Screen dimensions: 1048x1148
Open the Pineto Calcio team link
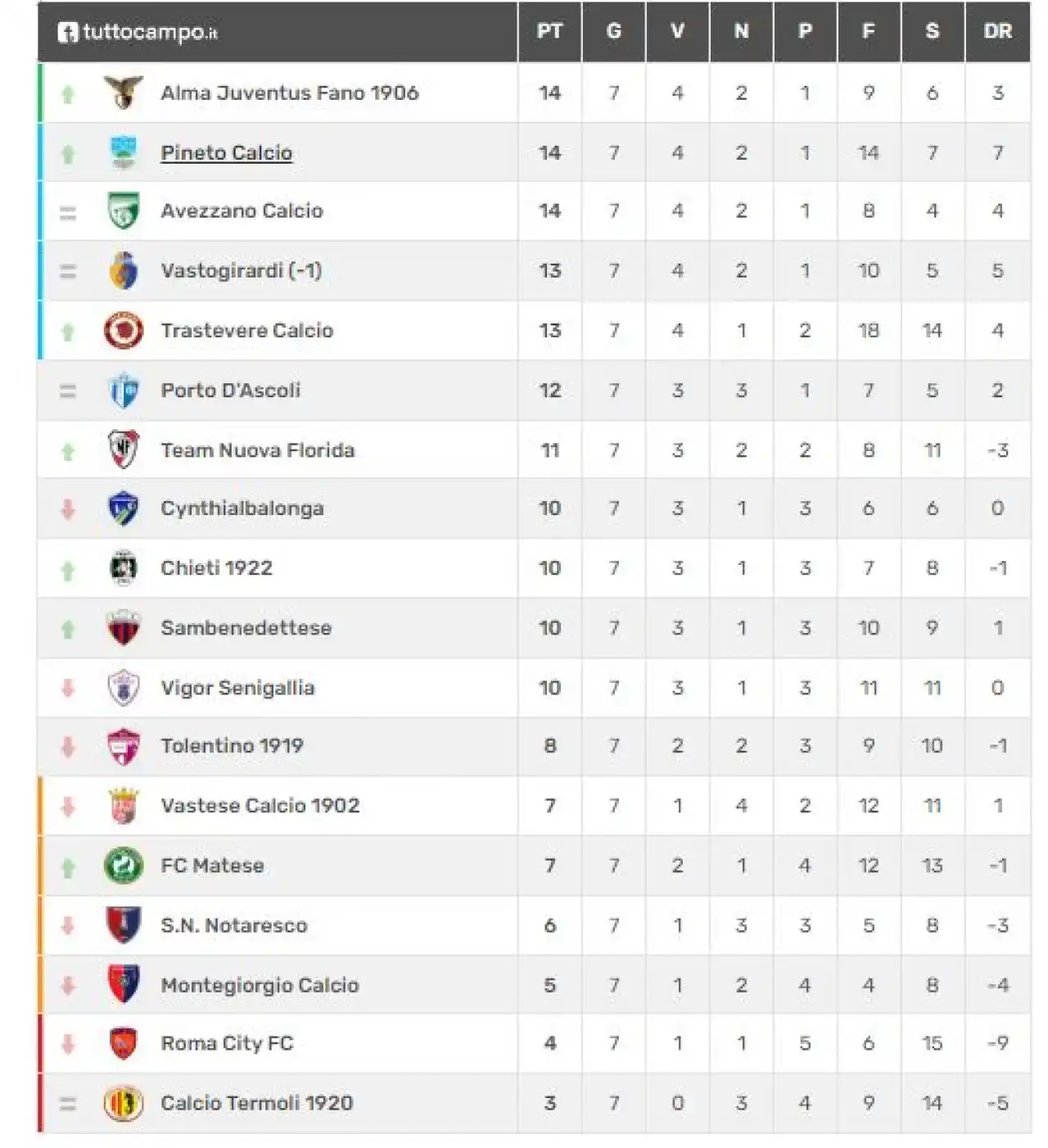click(x=227, y=152)
